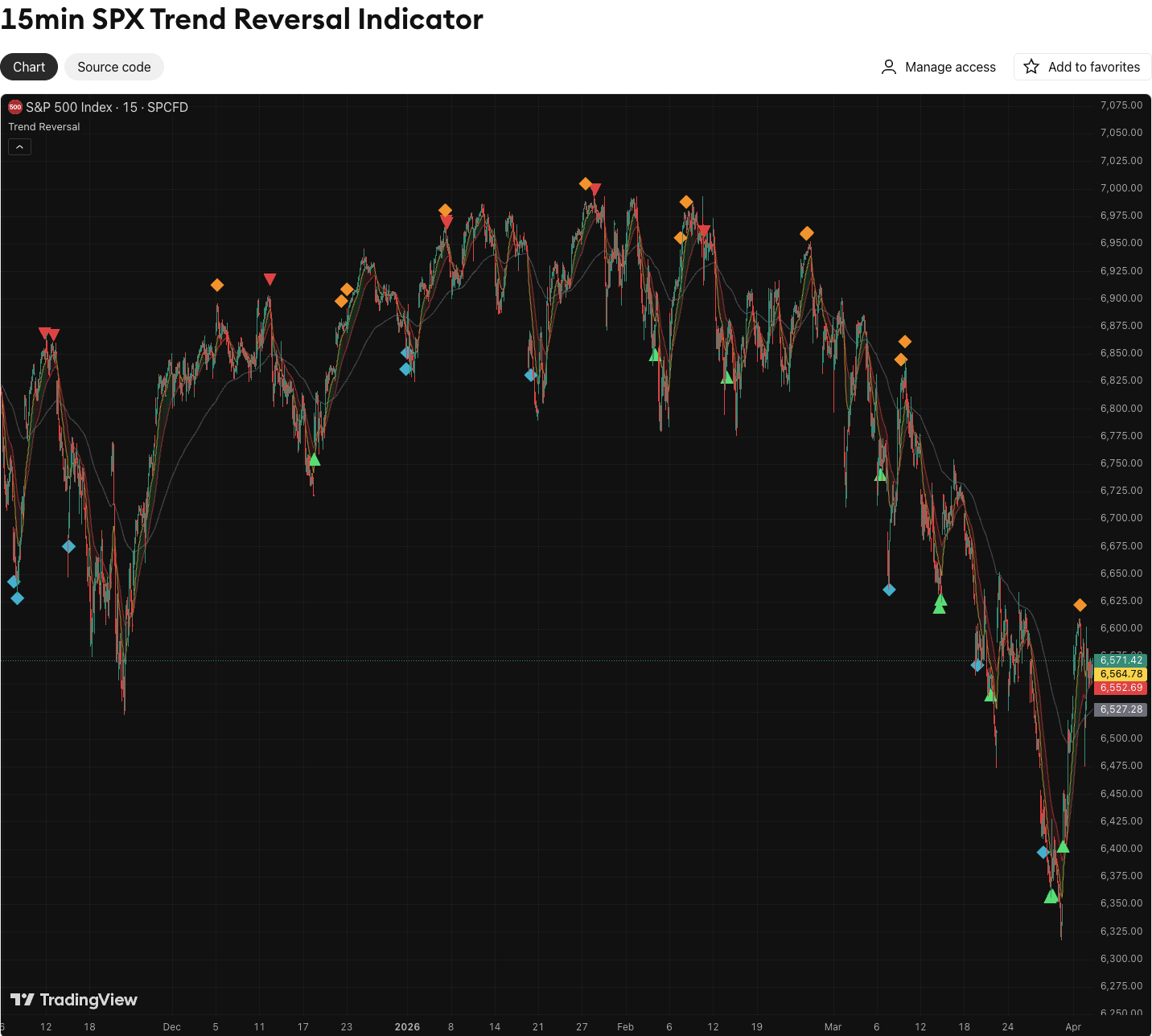Click the green 6,571.42 price label
Viewport: 1152px width, 1036px height.
[x=1121, y=660]
